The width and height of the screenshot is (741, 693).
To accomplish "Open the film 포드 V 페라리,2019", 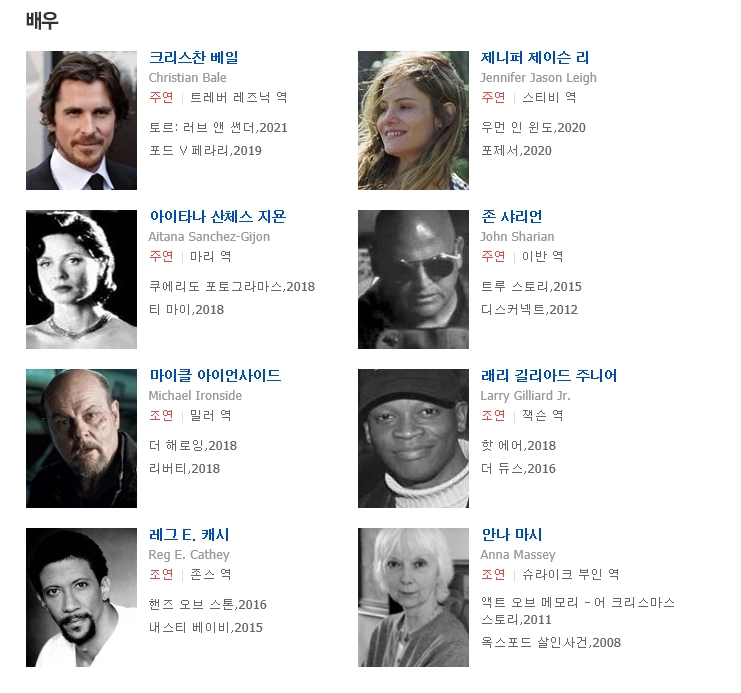I will (x=205, y=151).
